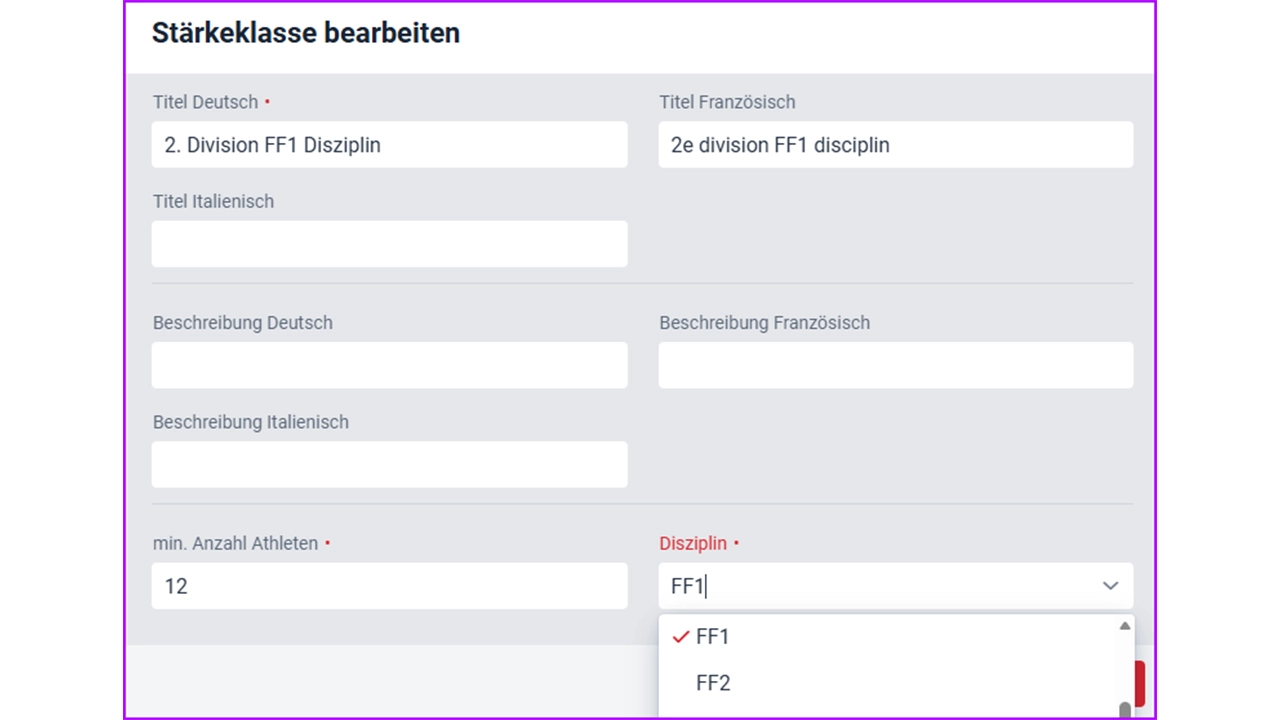The image size is (1280, 720).
Task: Click the dropdown list scroll-up arrow
Action: coord(1125,626)
